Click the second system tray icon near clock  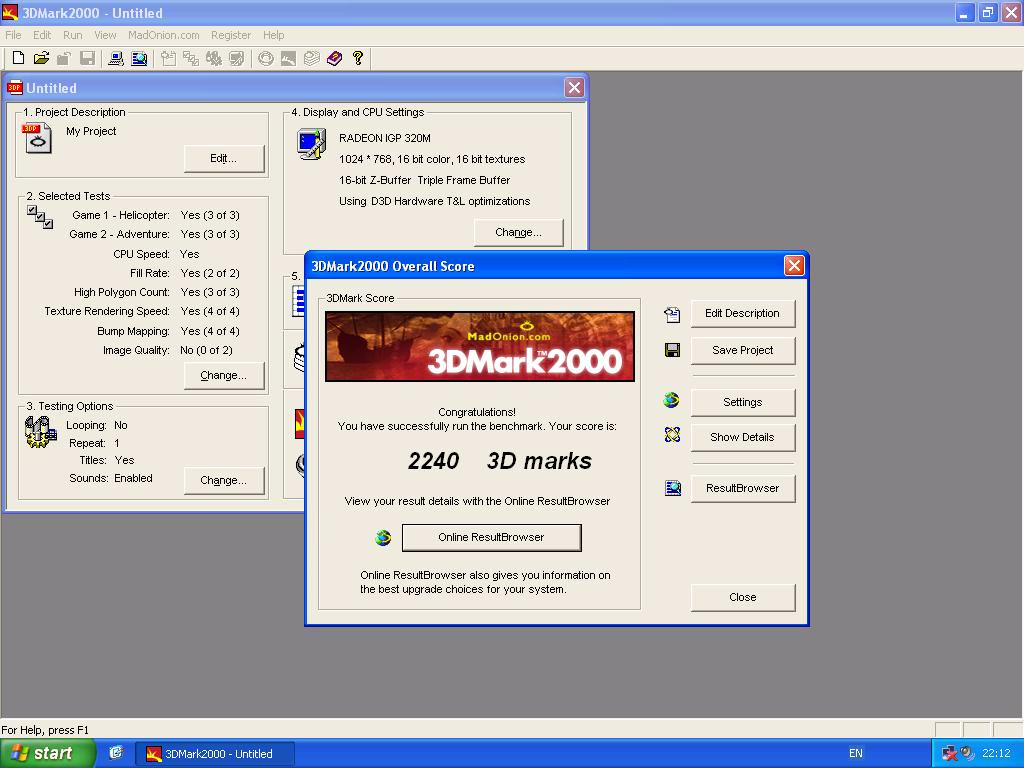967,754
